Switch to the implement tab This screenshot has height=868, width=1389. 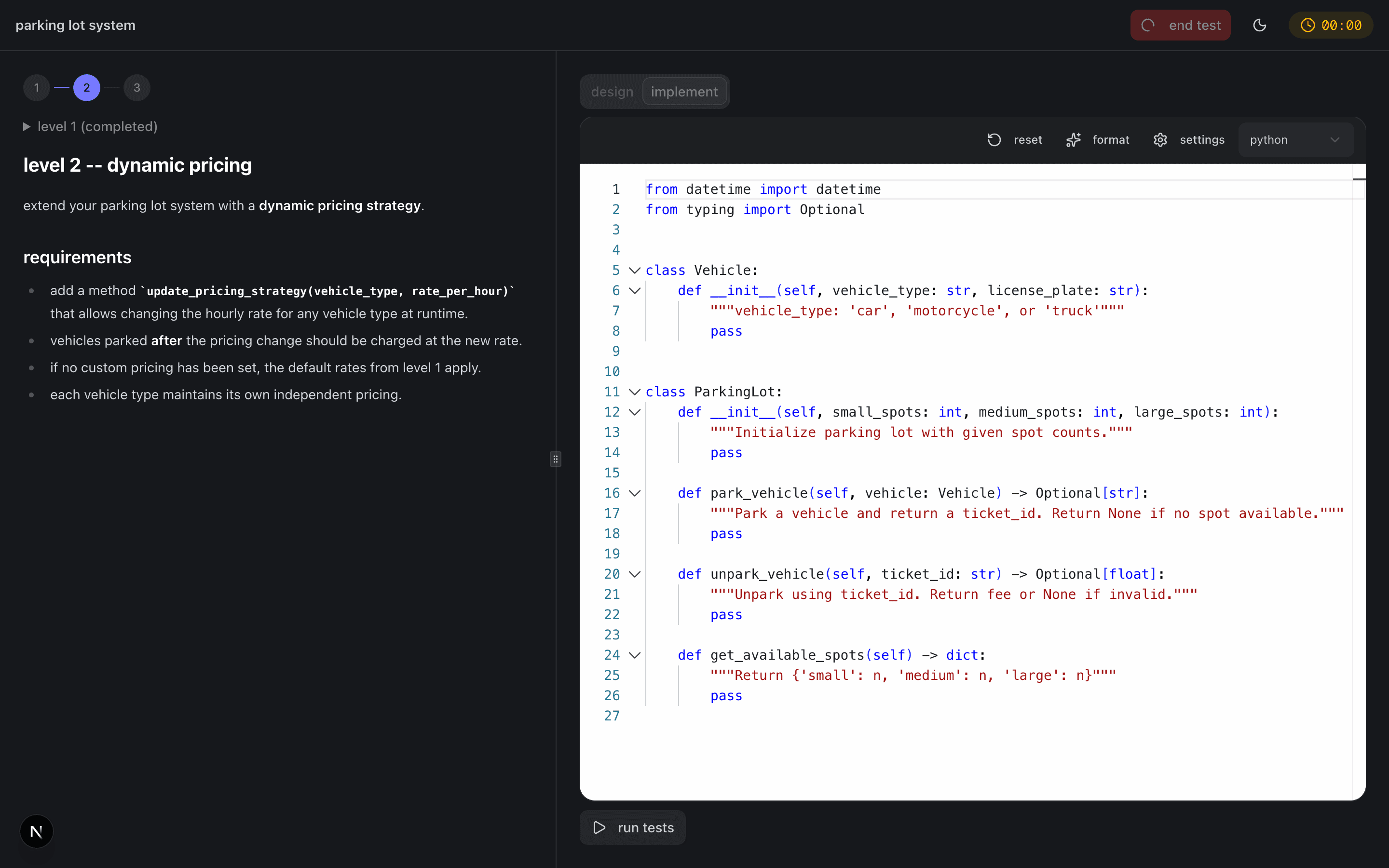(x=684, y=92)
